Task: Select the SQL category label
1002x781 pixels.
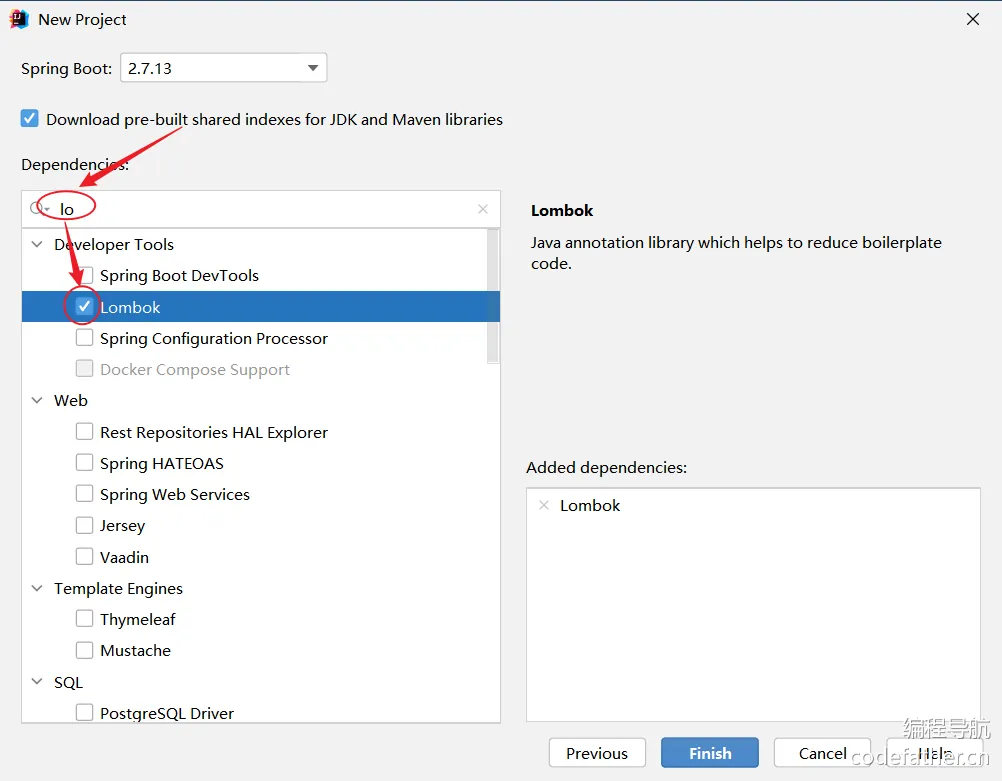Action: point(68,683)
